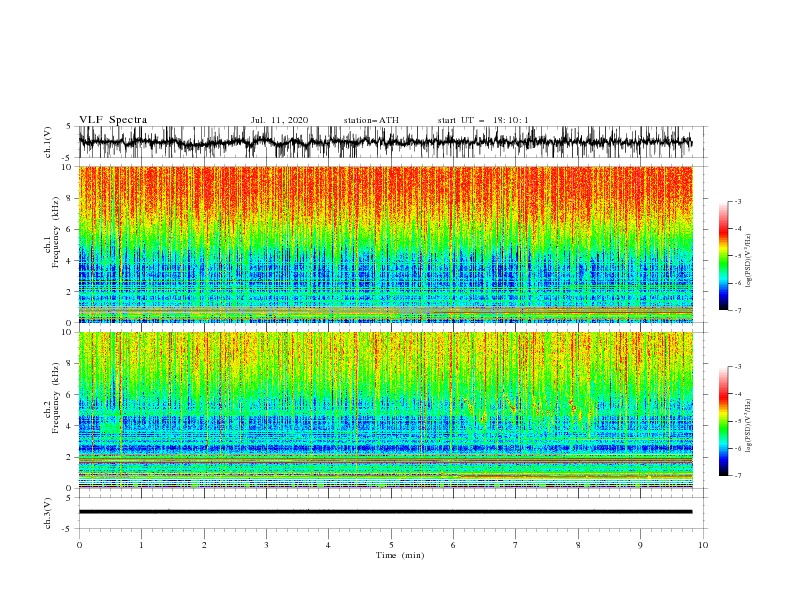Click the ch.1 'Frequency (kHz)' axis label

tap(55, 232)
